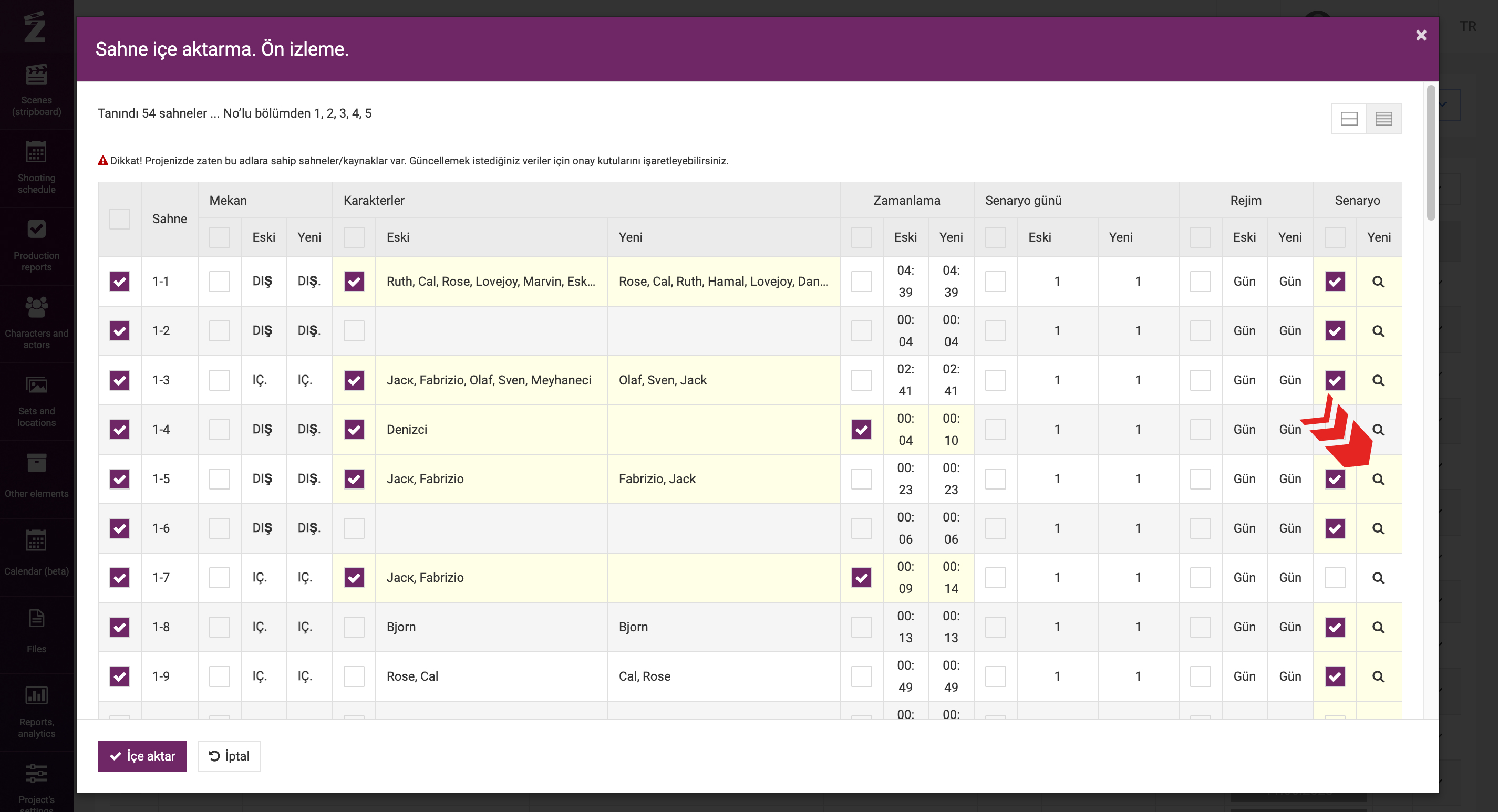Tick Mekan checkbox for scene 1-5
Image resolution: width=1498 pixels, height=812 pixels.
(219, 479)
